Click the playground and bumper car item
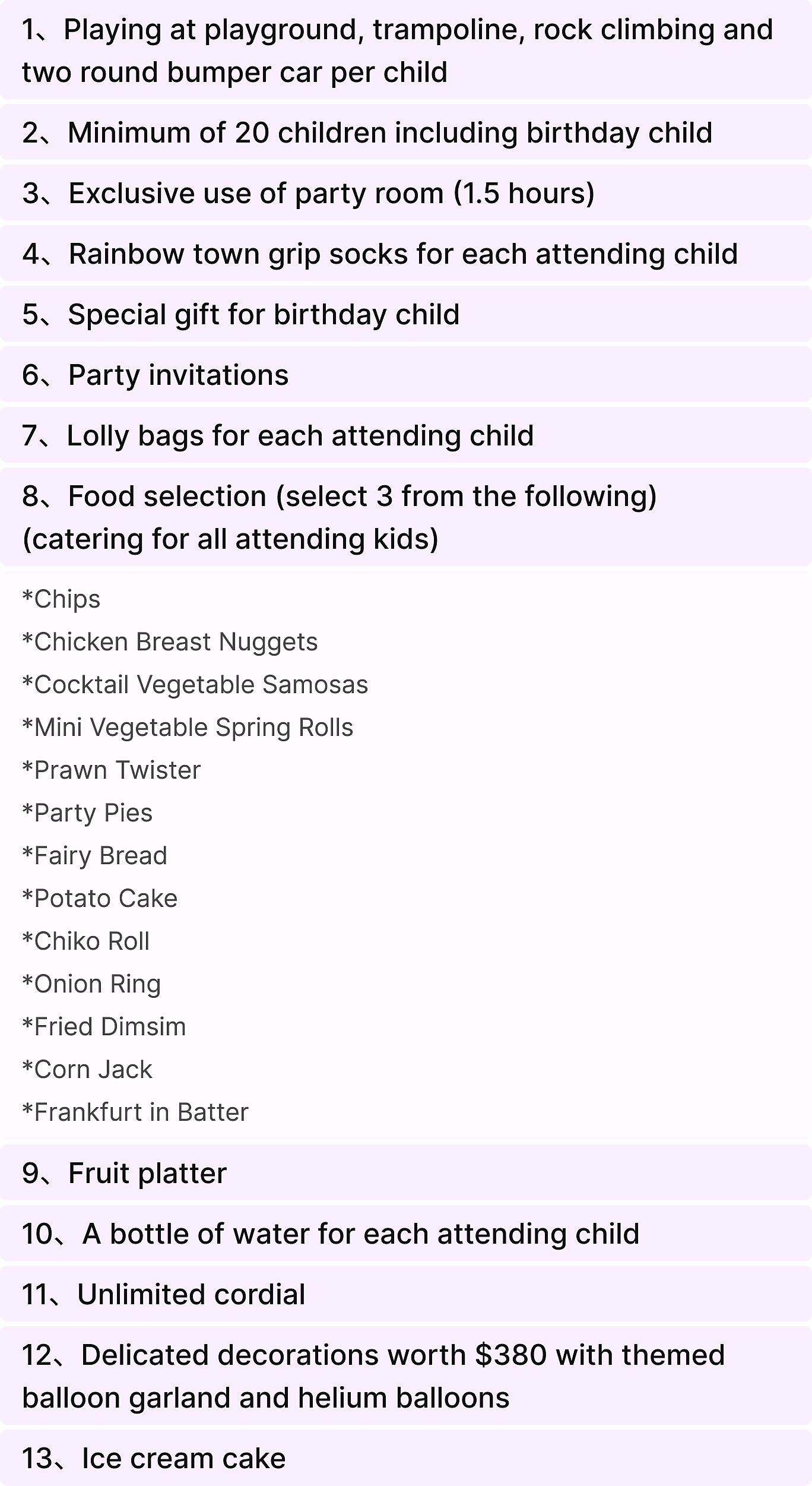The width and height of the screenshot is (812, 1486). [406, 50]
